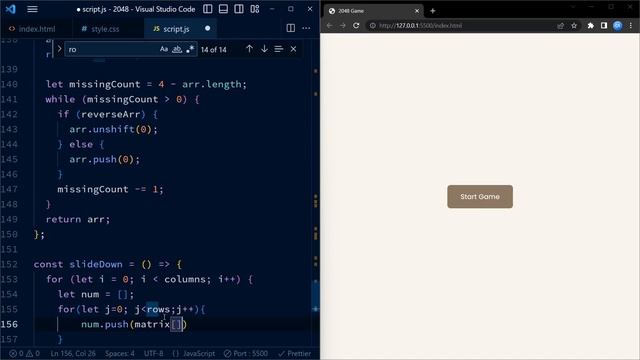Click Prettier status bar item
This screenshot has height=360, width=640.
[x=295, y=353]
